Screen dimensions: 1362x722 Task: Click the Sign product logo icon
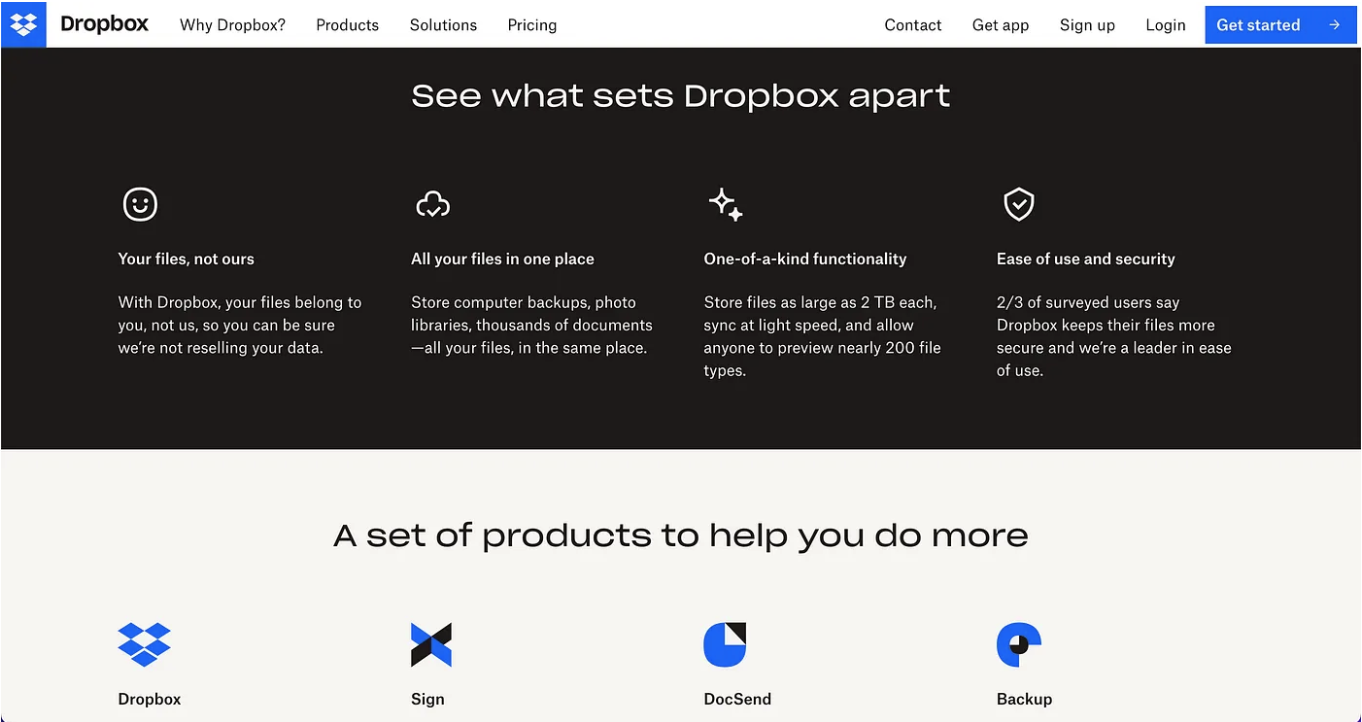[x=431, y=644]
